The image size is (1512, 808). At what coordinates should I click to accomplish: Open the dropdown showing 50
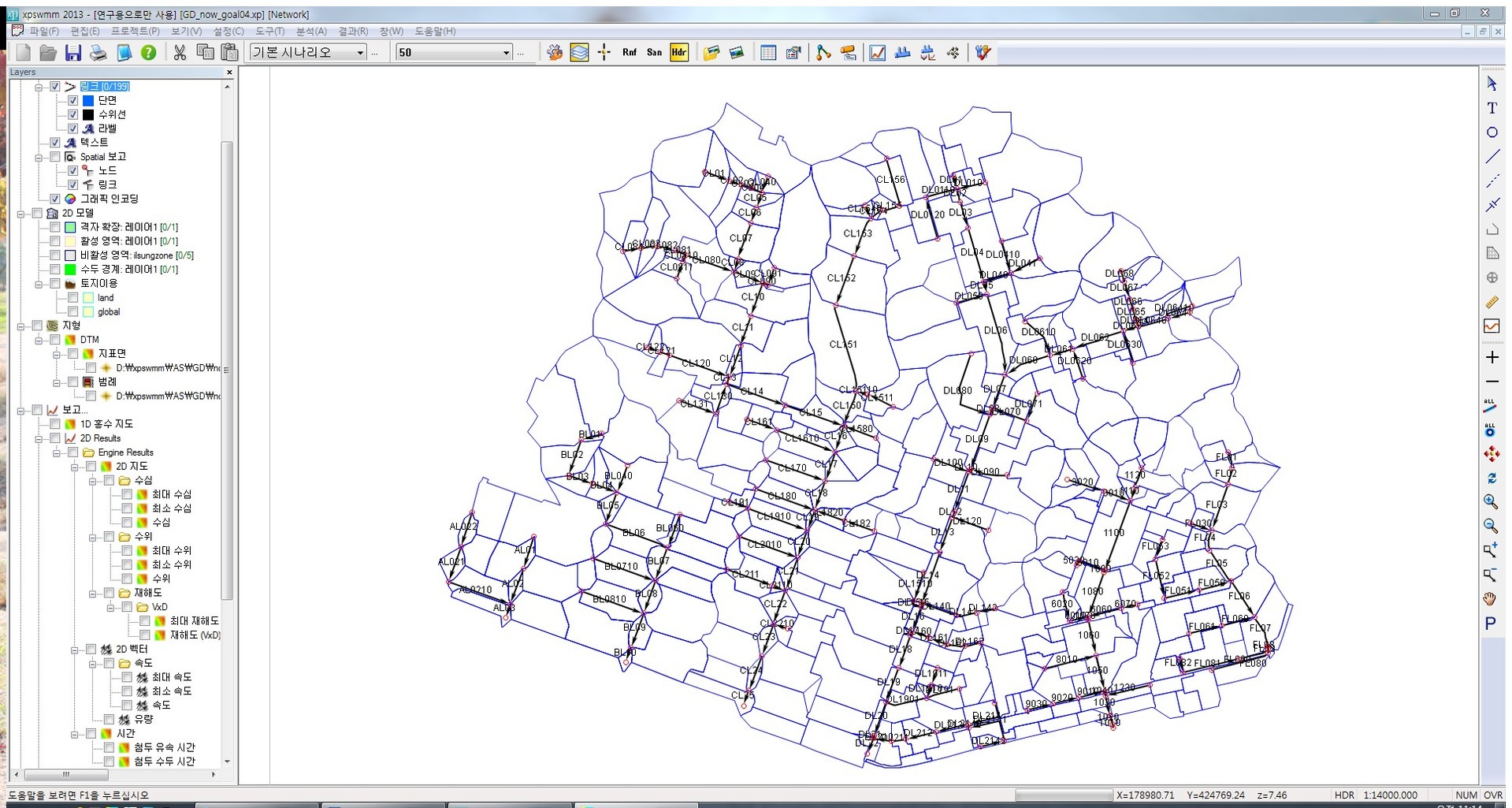click(x=454, y=53)
